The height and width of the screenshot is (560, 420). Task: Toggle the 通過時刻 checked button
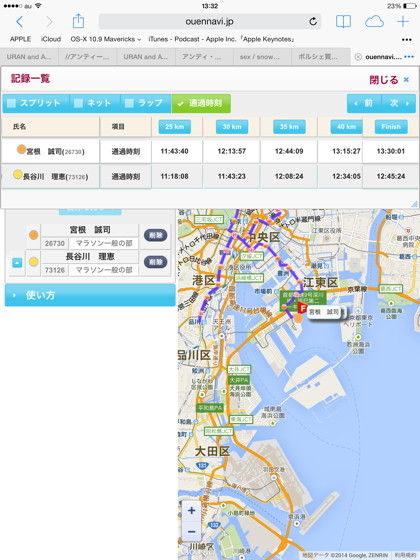pyautogui.click(x=201, y=103)
